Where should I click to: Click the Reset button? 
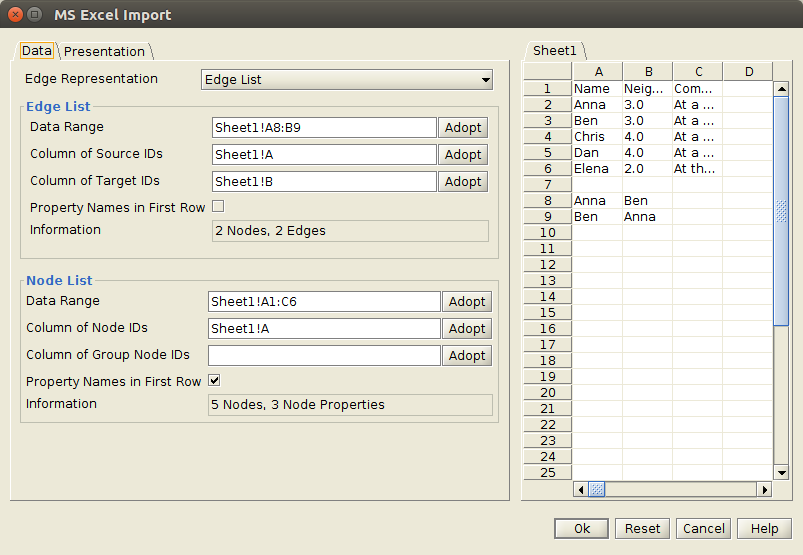642,529
